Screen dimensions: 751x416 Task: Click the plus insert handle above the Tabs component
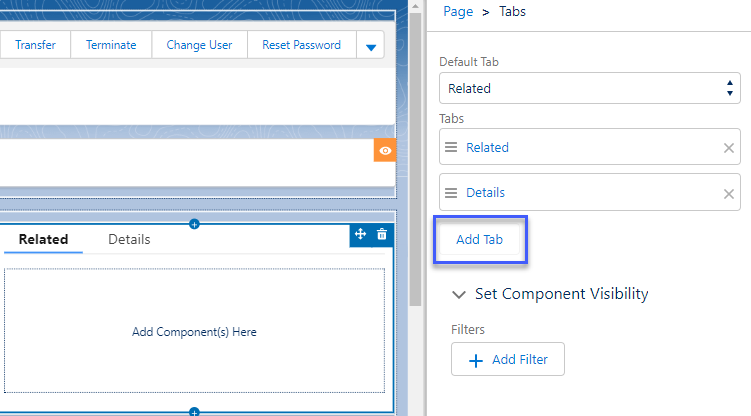click(x=195, y=223)
